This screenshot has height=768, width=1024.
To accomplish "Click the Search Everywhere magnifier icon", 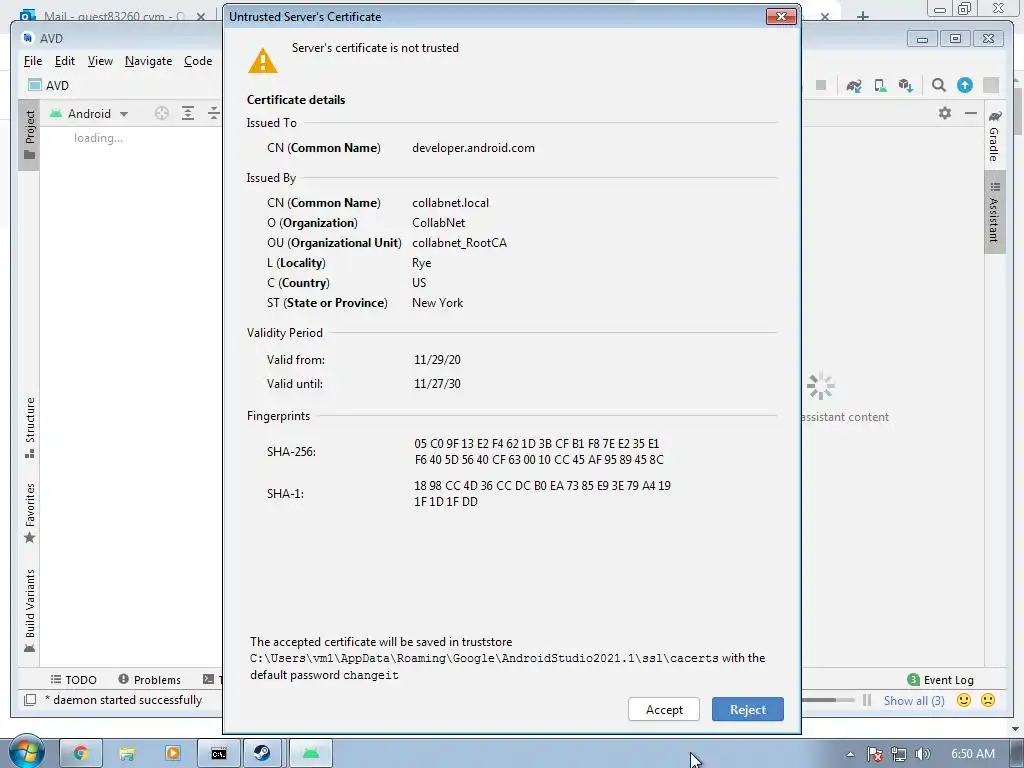I will (938, 85).
